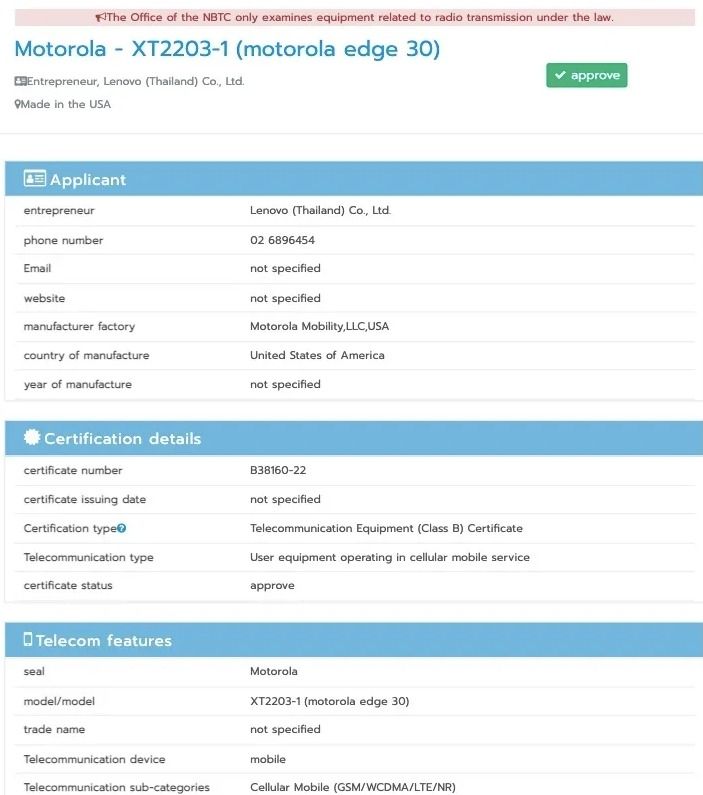Click the Applicant ID card icon
The width and height of the screenshot is (703, 795).
coord(34,178)
